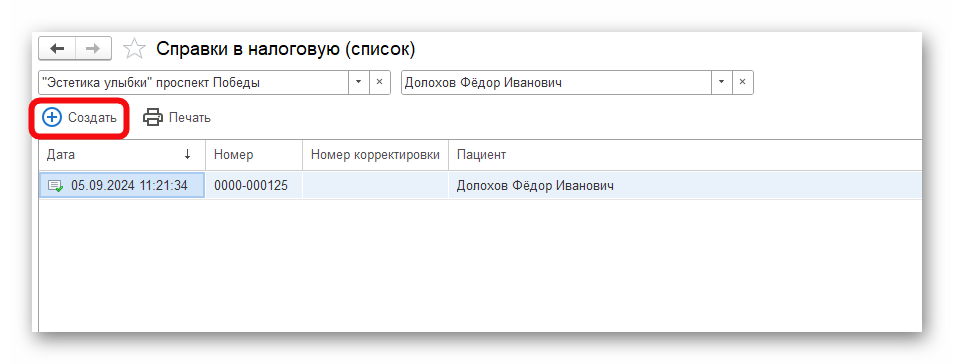
Task: Click the Пациент column header
Action: point(685,155)
